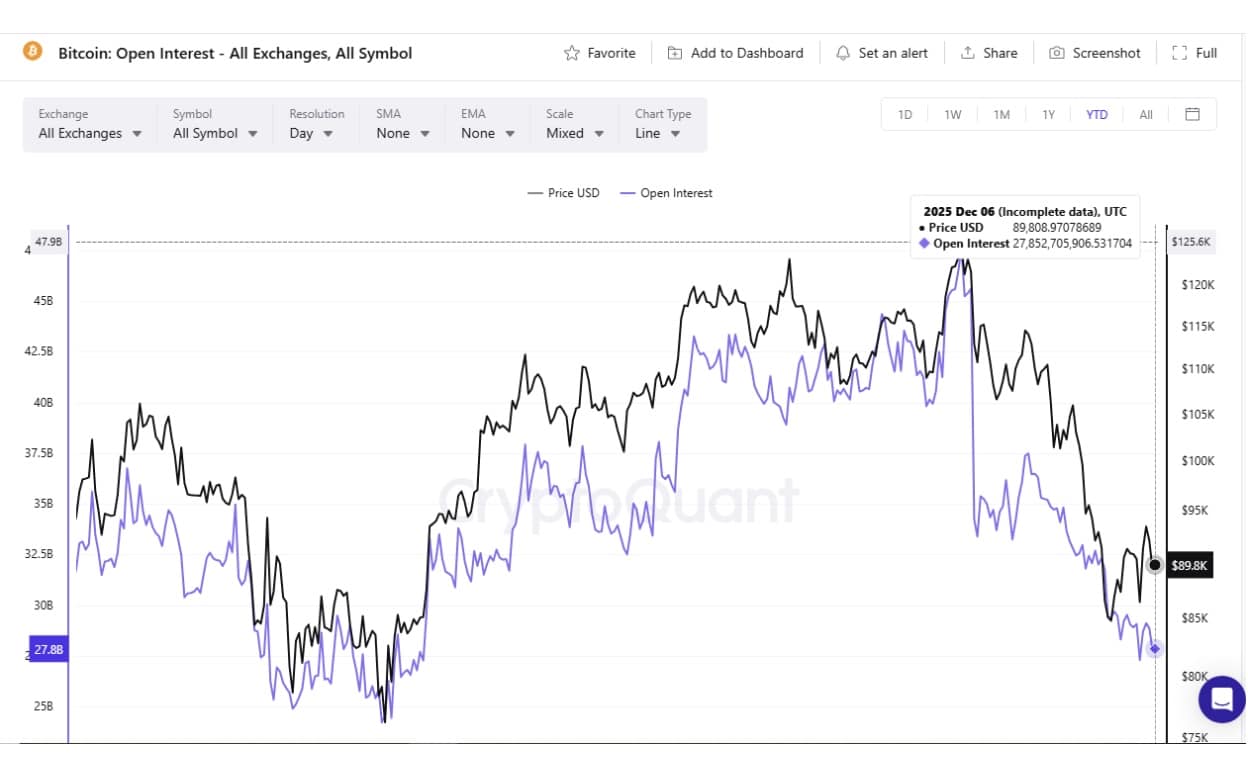Take a Screenshot of the chart
The image size is (1248, 768).
[1095, 53]
